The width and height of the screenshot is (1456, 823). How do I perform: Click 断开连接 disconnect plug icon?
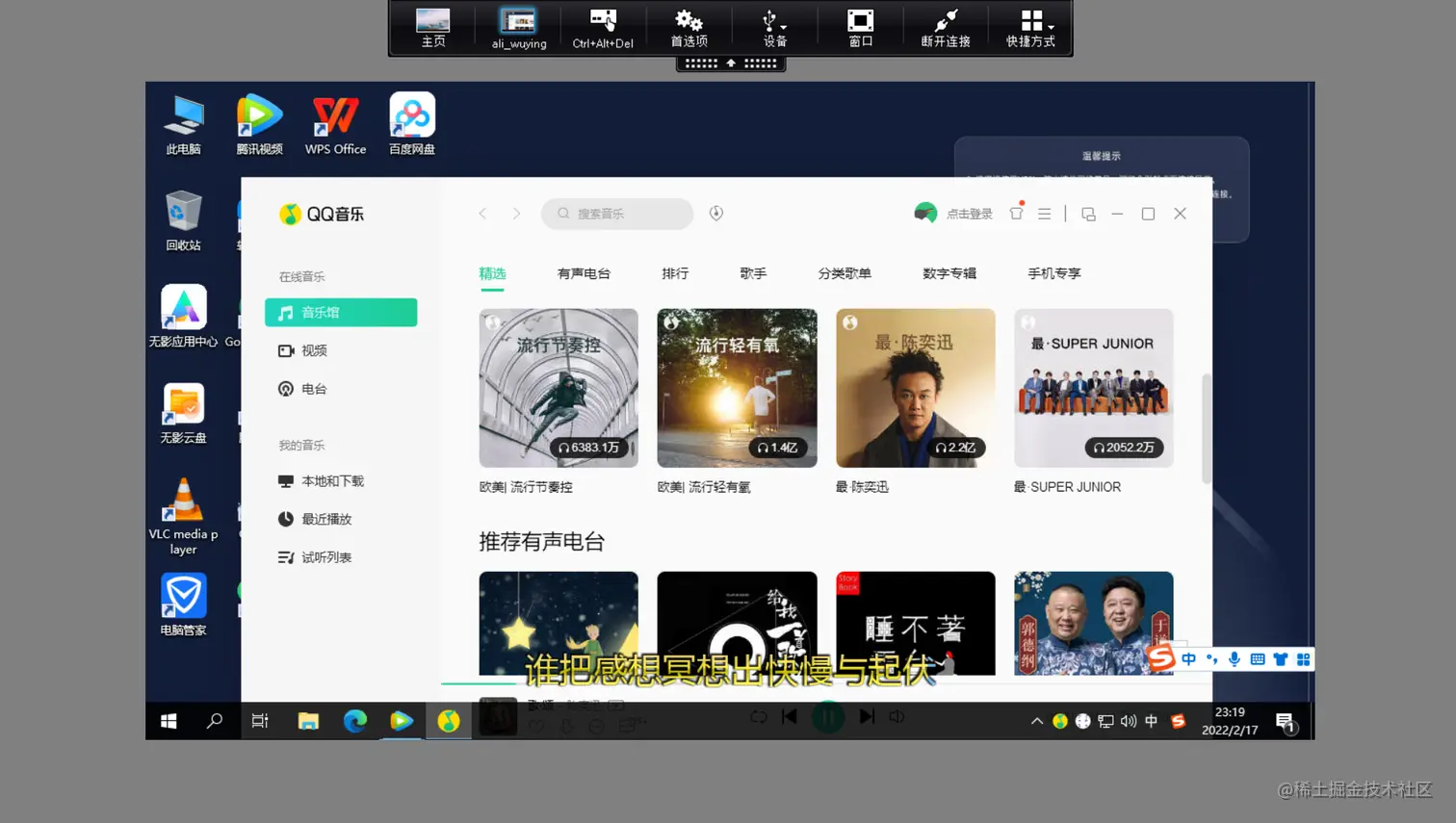pos(946,28)
